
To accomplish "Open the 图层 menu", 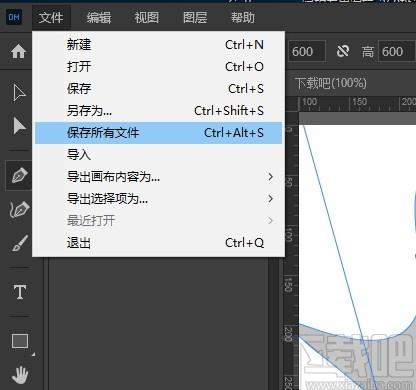I will pyautogui.click(x=195, y=17).
